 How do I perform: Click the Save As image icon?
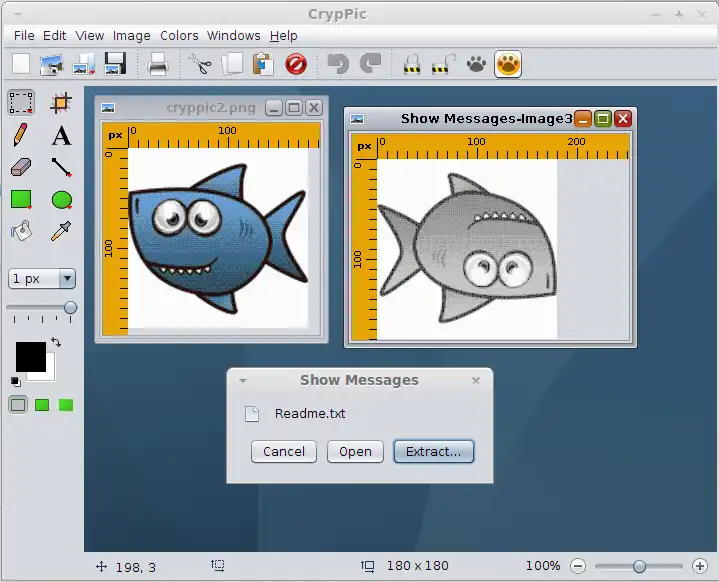click(x=84, y=64)
